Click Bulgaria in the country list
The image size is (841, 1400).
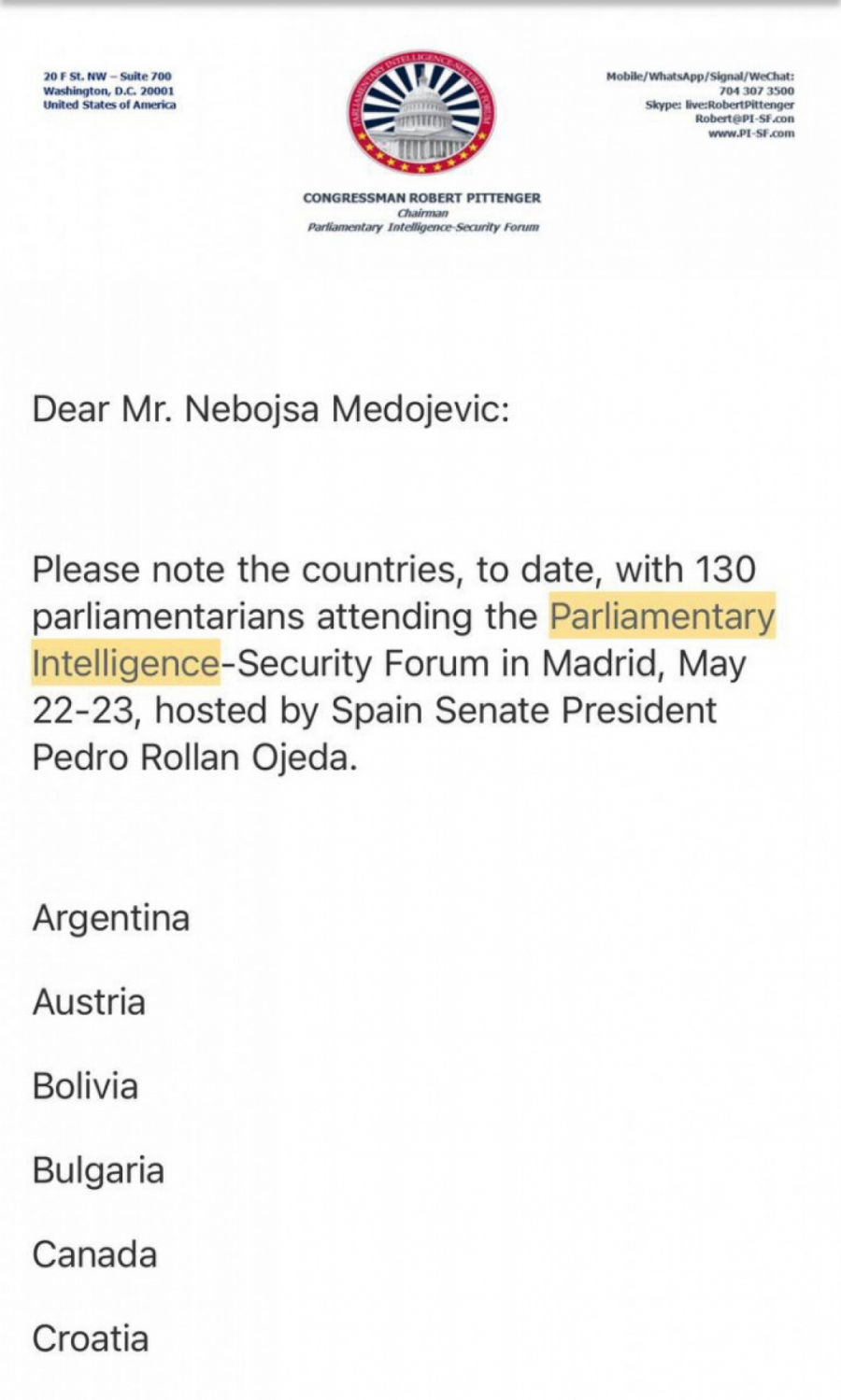click(98, 1170)
